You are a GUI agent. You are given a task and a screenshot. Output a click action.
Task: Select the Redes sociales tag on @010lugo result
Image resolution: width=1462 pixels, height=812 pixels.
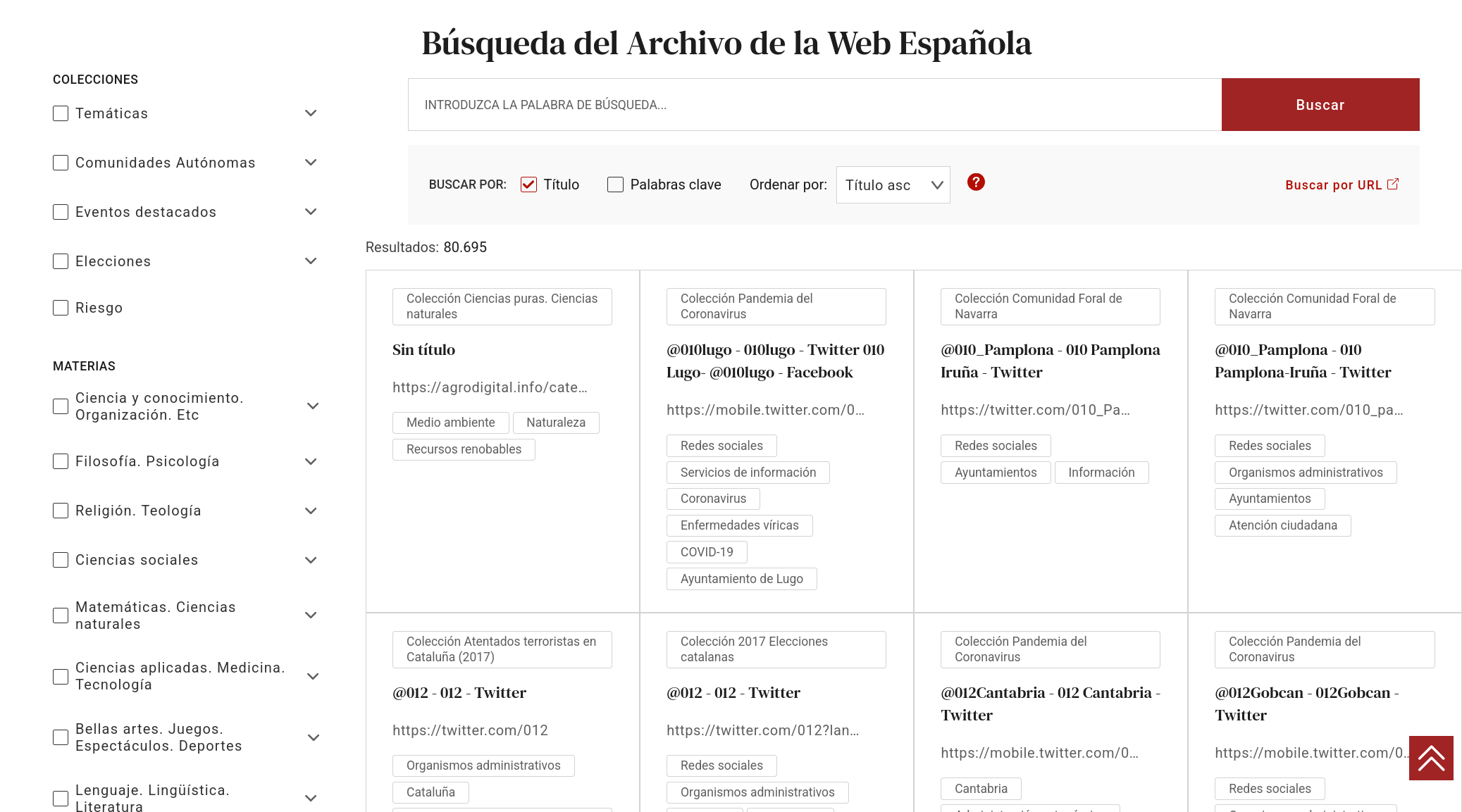pos(721,446)
